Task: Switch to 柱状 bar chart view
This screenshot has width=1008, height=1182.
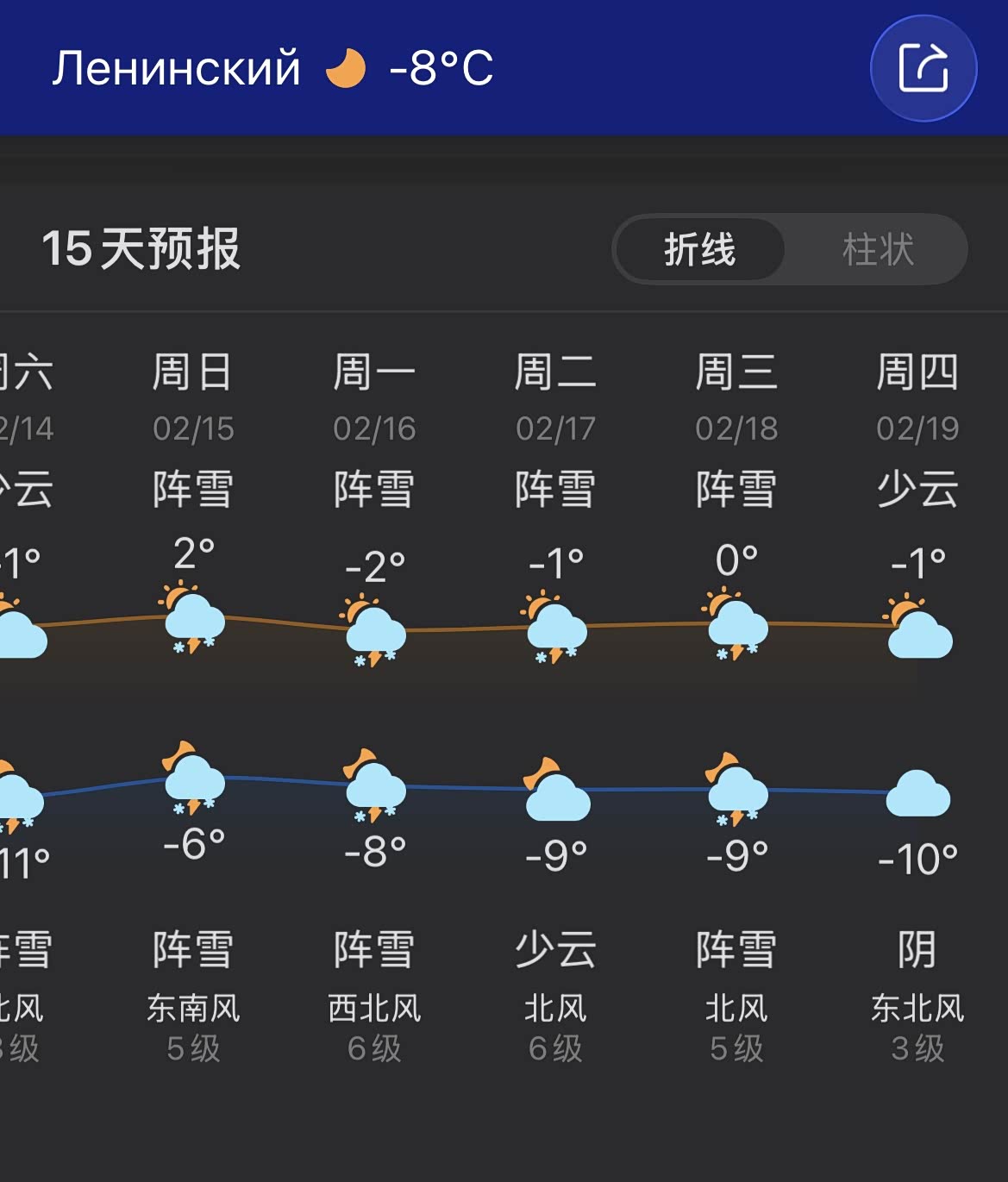Action: [x=877, y=250]
